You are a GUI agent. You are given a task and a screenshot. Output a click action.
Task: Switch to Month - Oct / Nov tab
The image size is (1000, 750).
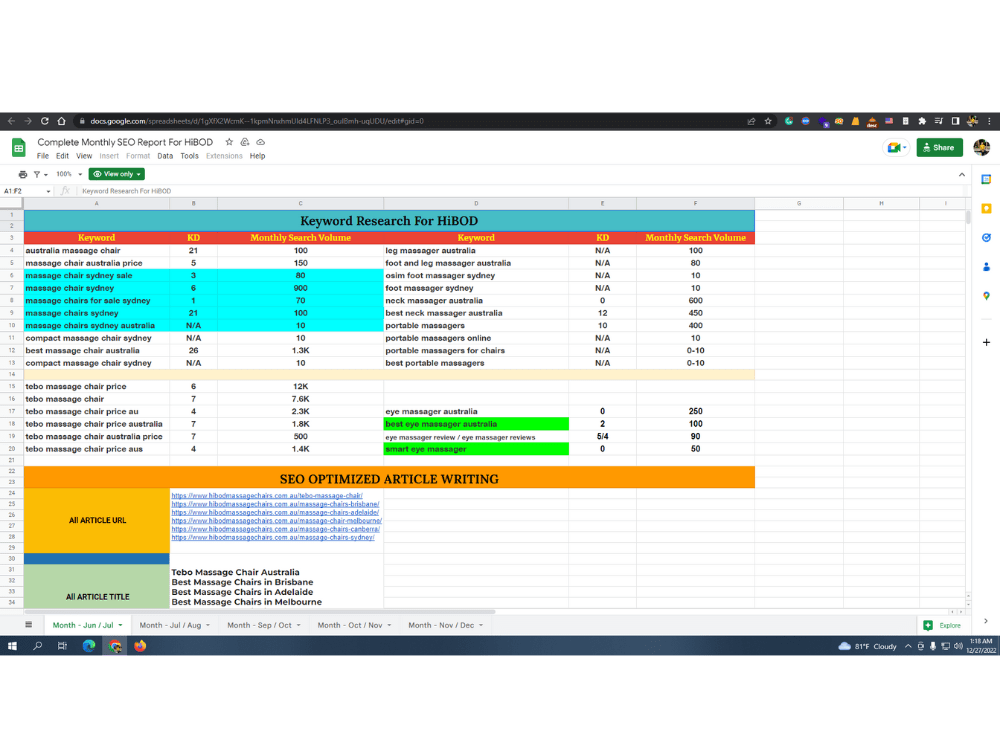[x=355, y=626]
